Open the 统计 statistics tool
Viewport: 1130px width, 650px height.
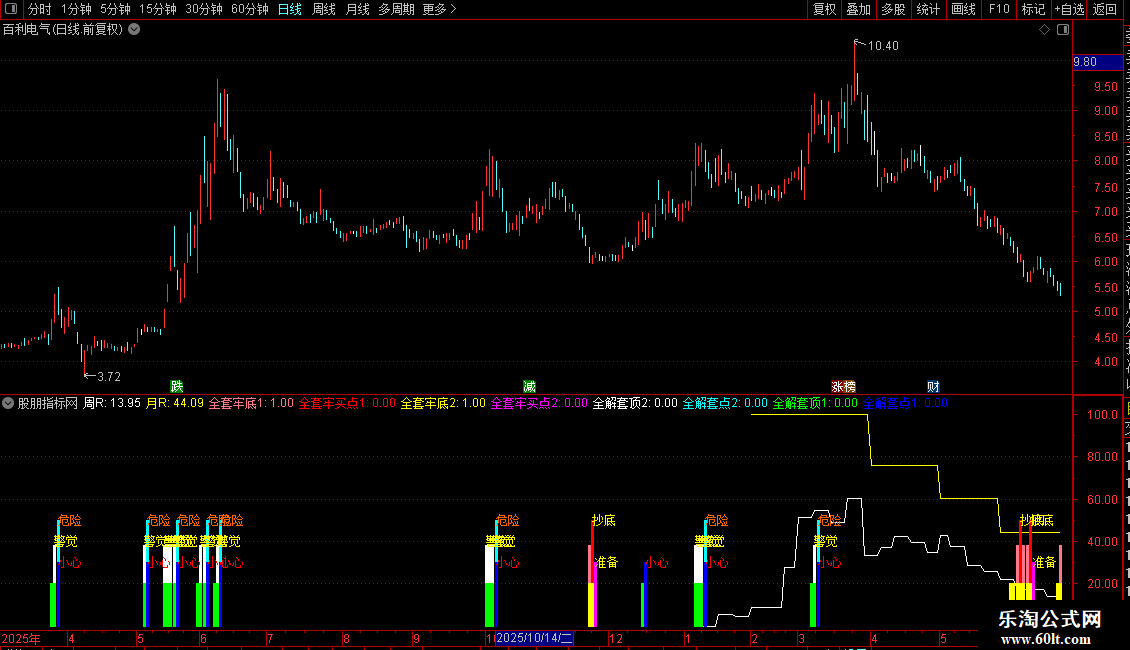[x=928, y=9]
